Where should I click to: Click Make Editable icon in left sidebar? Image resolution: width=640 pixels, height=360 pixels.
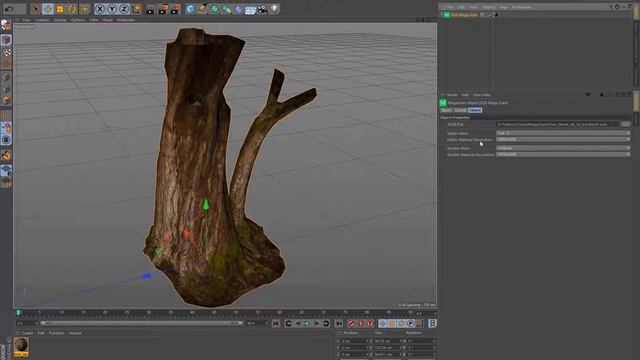click(x=6, y=25)
